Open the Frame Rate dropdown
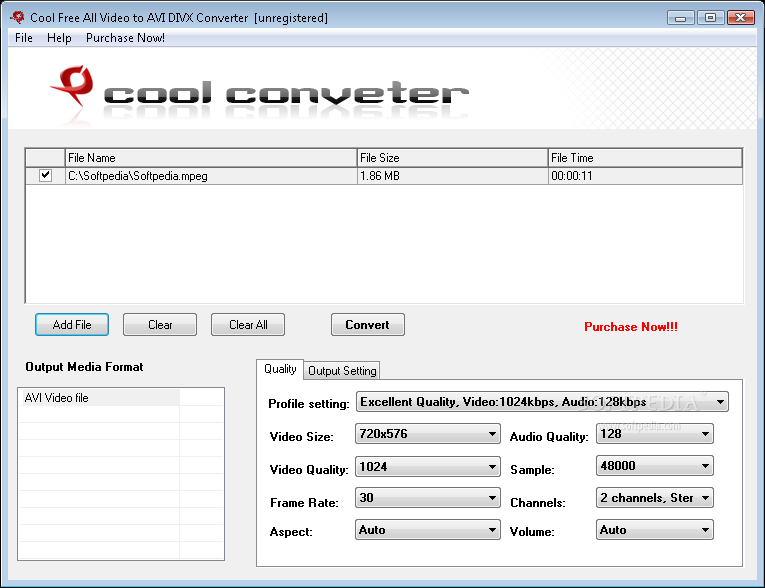 pos(427,498)
